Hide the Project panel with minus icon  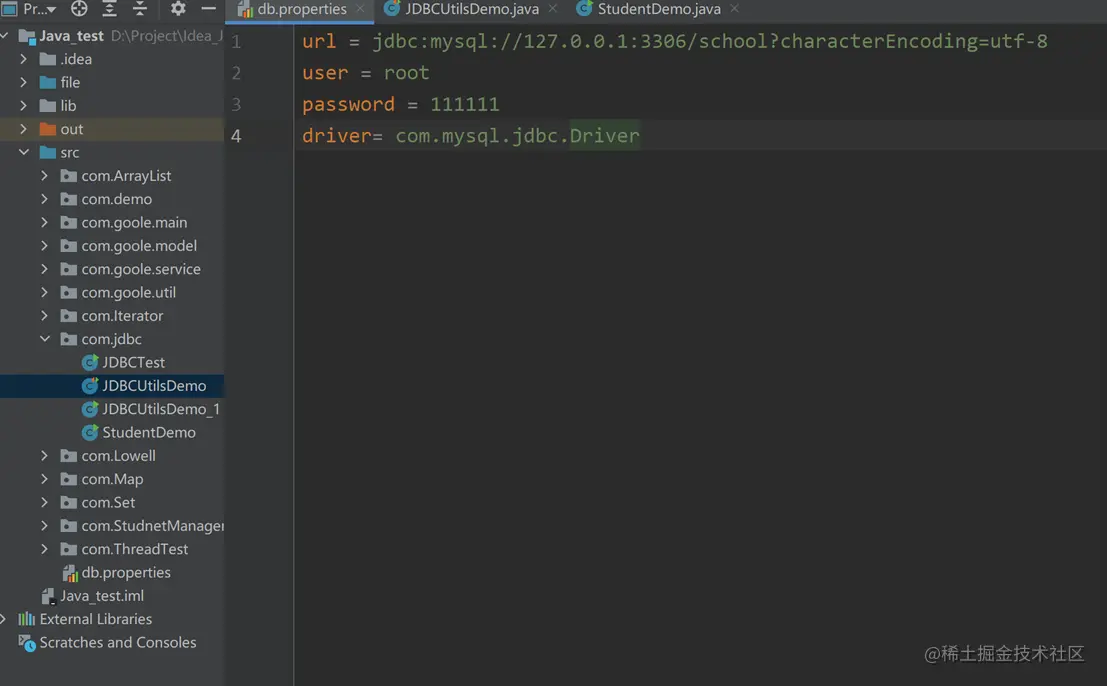[208, 9]
